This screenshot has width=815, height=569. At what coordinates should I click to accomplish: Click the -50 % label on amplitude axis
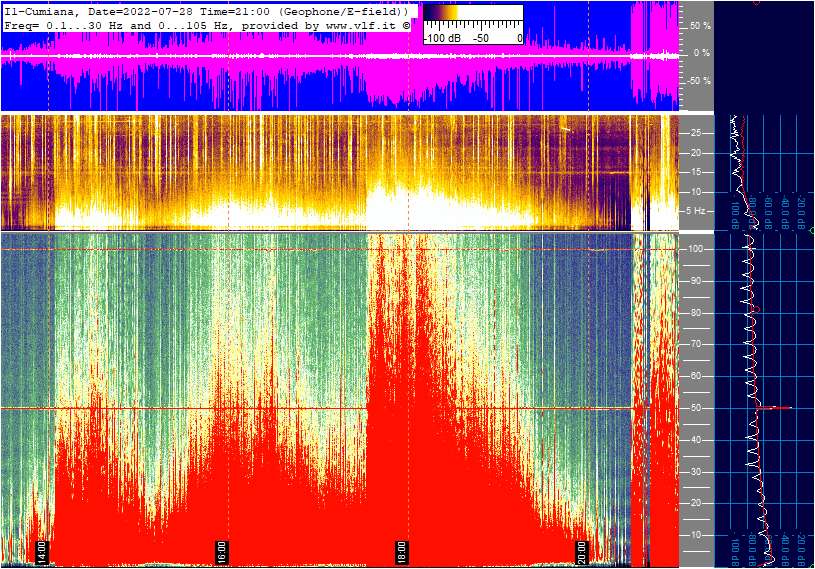[698, 81]
